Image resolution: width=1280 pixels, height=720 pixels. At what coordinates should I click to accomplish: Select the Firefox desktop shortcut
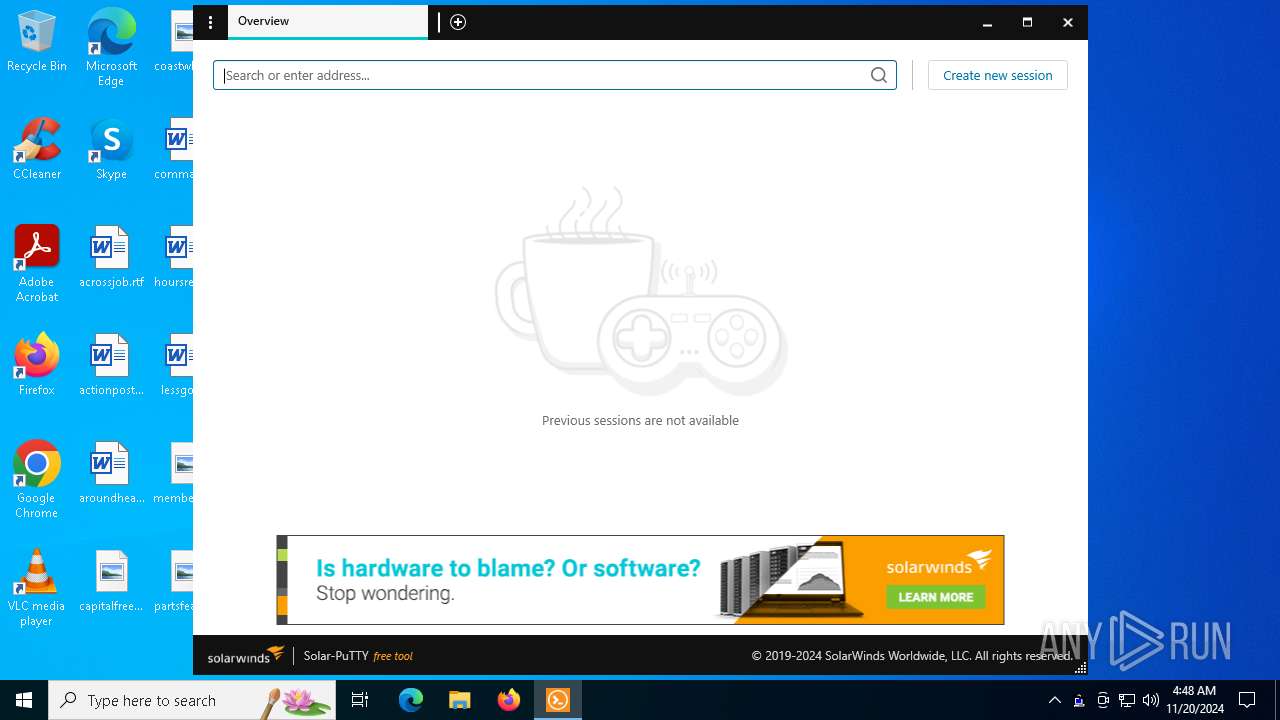pyautogui.click(x=37, y=365)
